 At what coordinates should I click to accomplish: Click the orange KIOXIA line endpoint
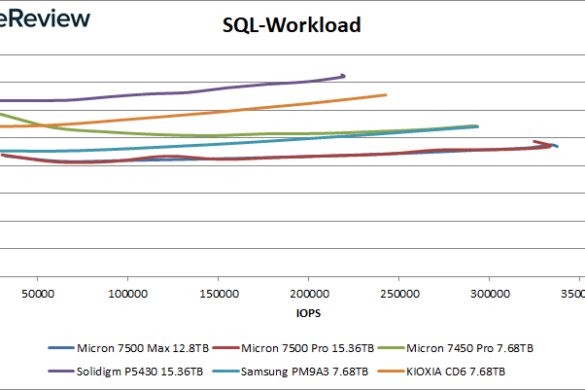(x=385, y=95)
